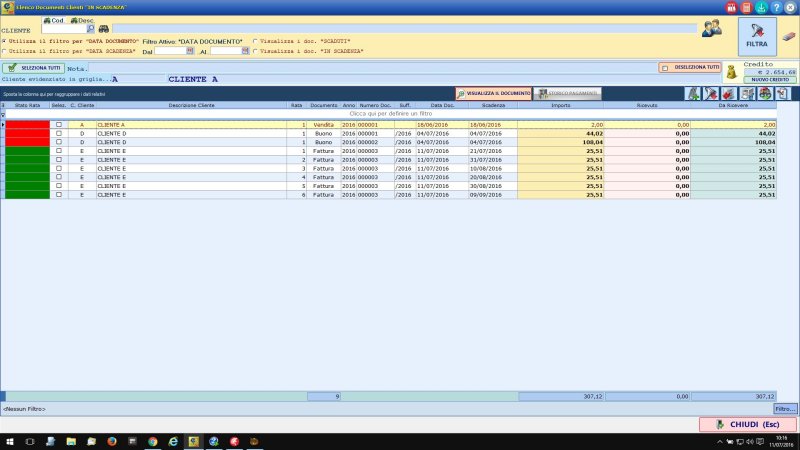Image resolution: width=800 pixels, height=450 pixels.
Task: Open the grid filter row dropdown funnel
Action: point(3,114)
